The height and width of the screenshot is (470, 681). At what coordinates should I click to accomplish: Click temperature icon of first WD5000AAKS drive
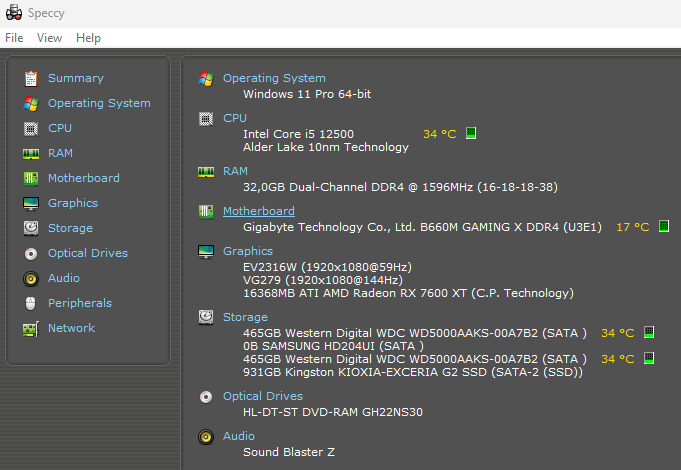tap(649, 332)
